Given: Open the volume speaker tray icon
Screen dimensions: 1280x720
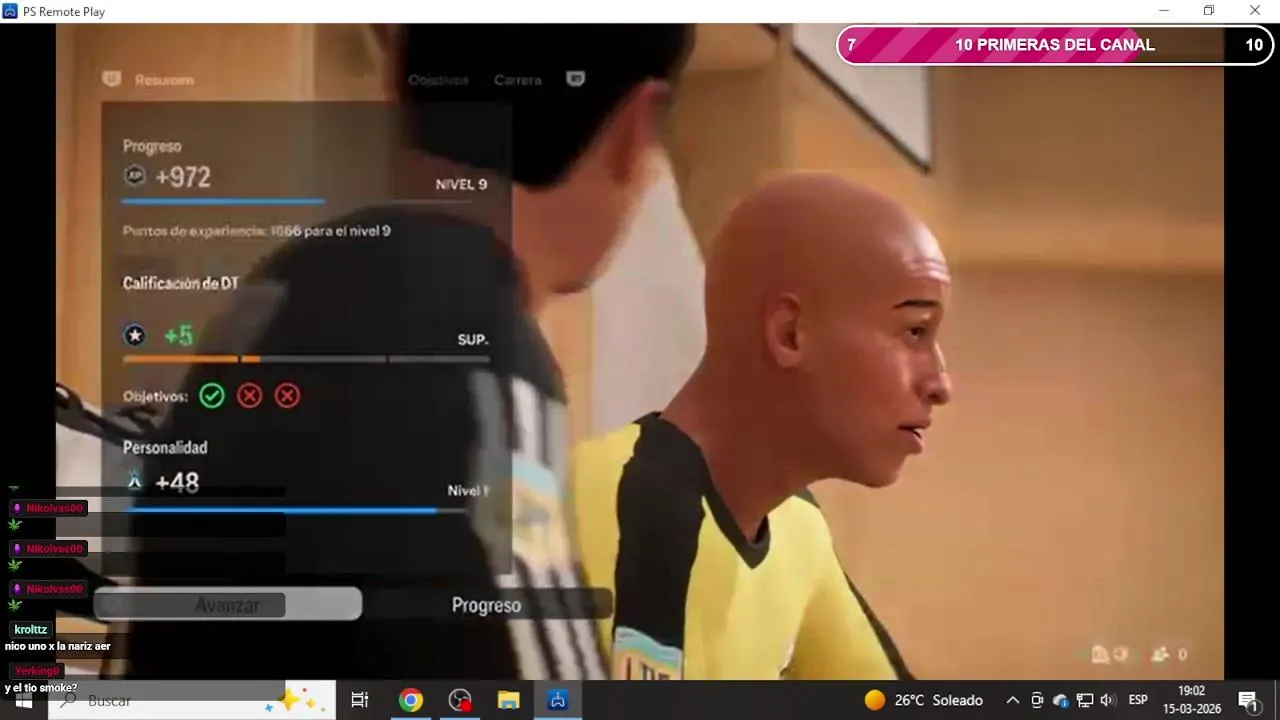Looking at the screenshot, I should [x=1108, y=700].
